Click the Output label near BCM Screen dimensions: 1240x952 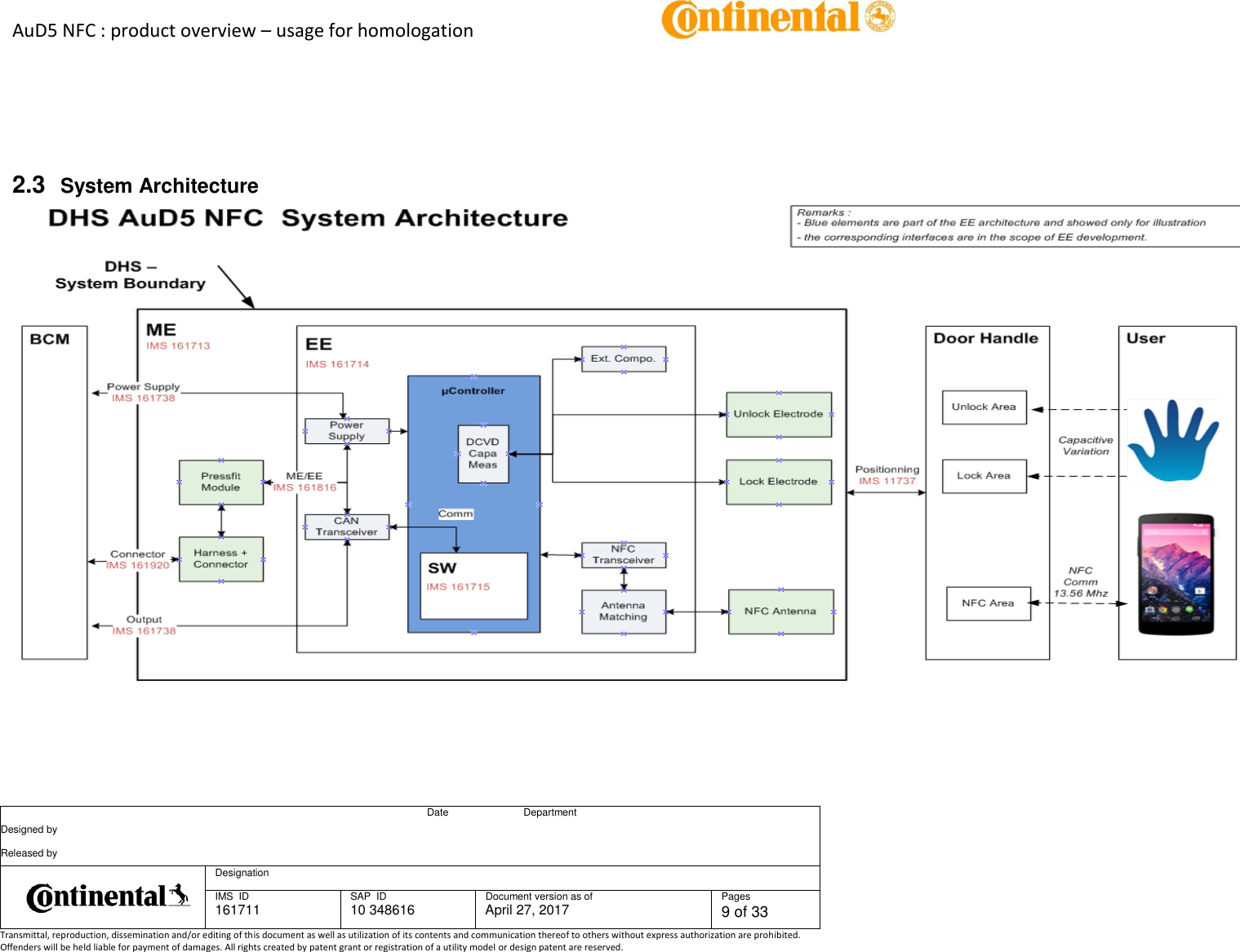tap(144, 620)
